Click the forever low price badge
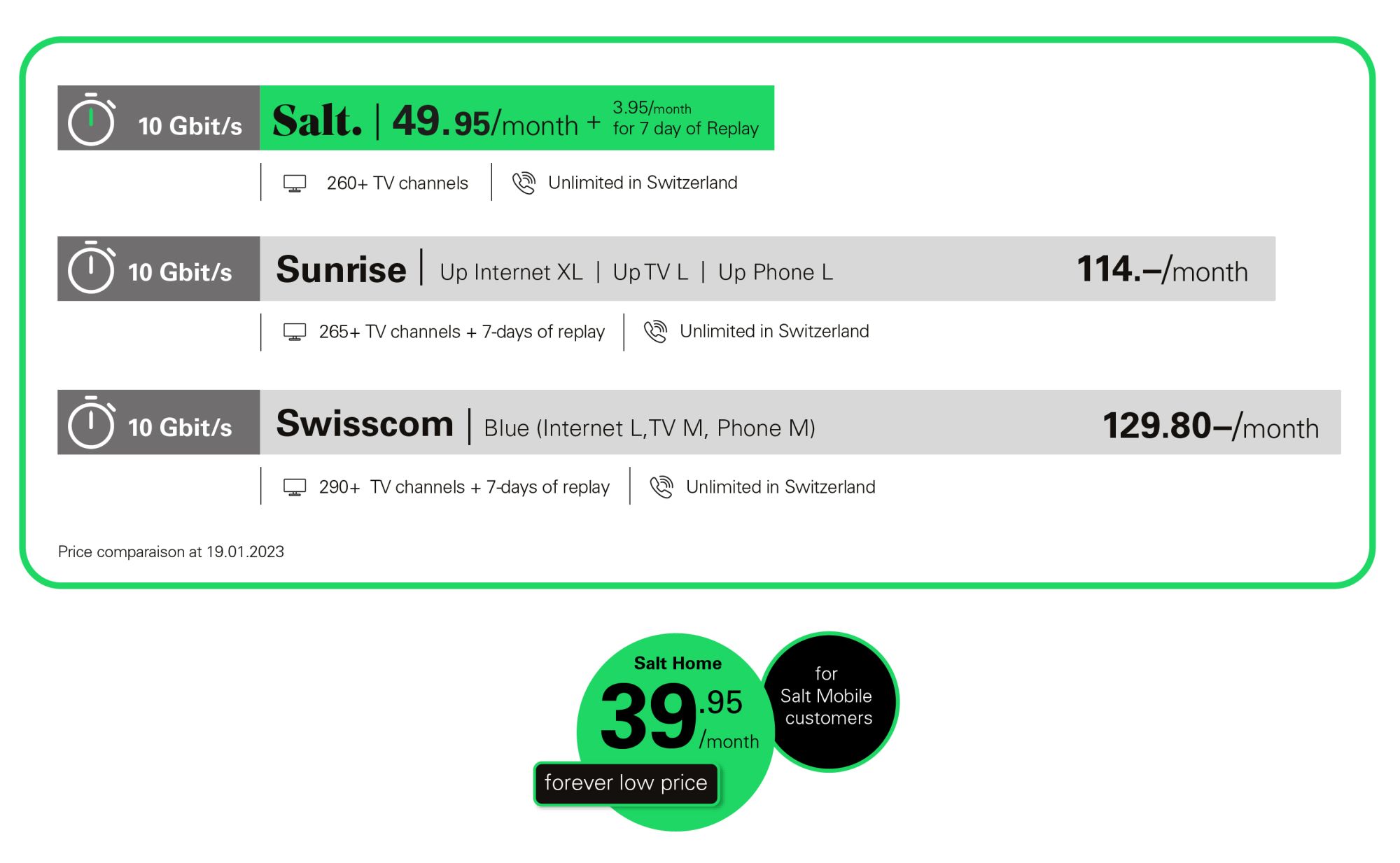 tap(626, 783)
